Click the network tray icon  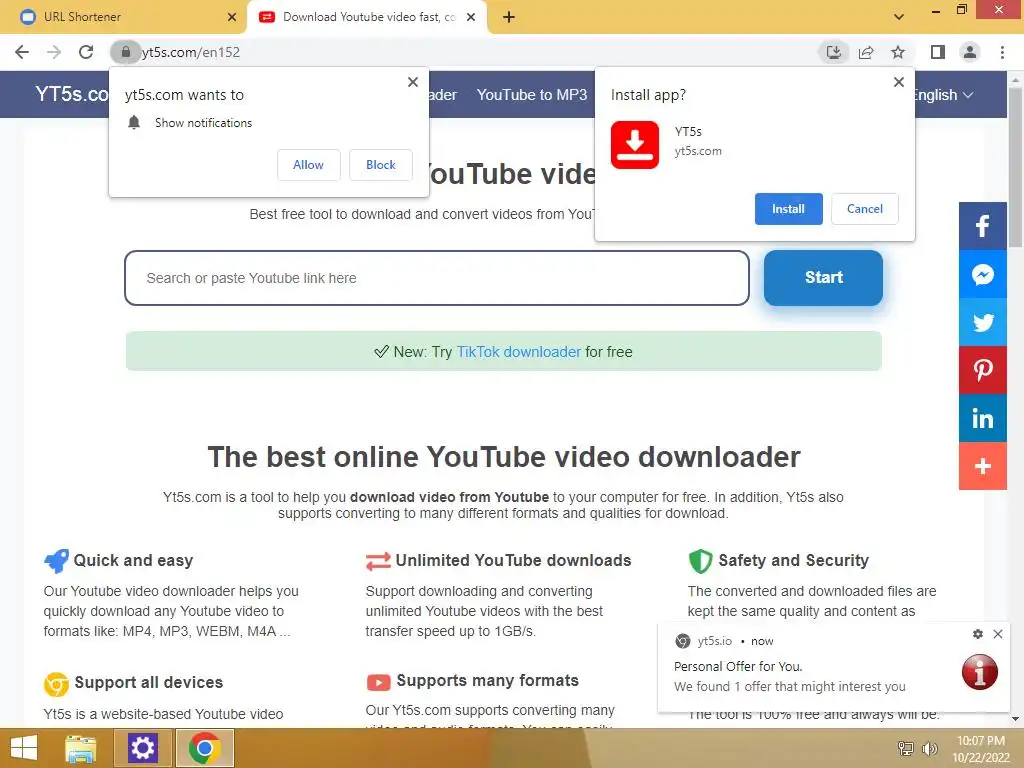[x=906, y=748]
